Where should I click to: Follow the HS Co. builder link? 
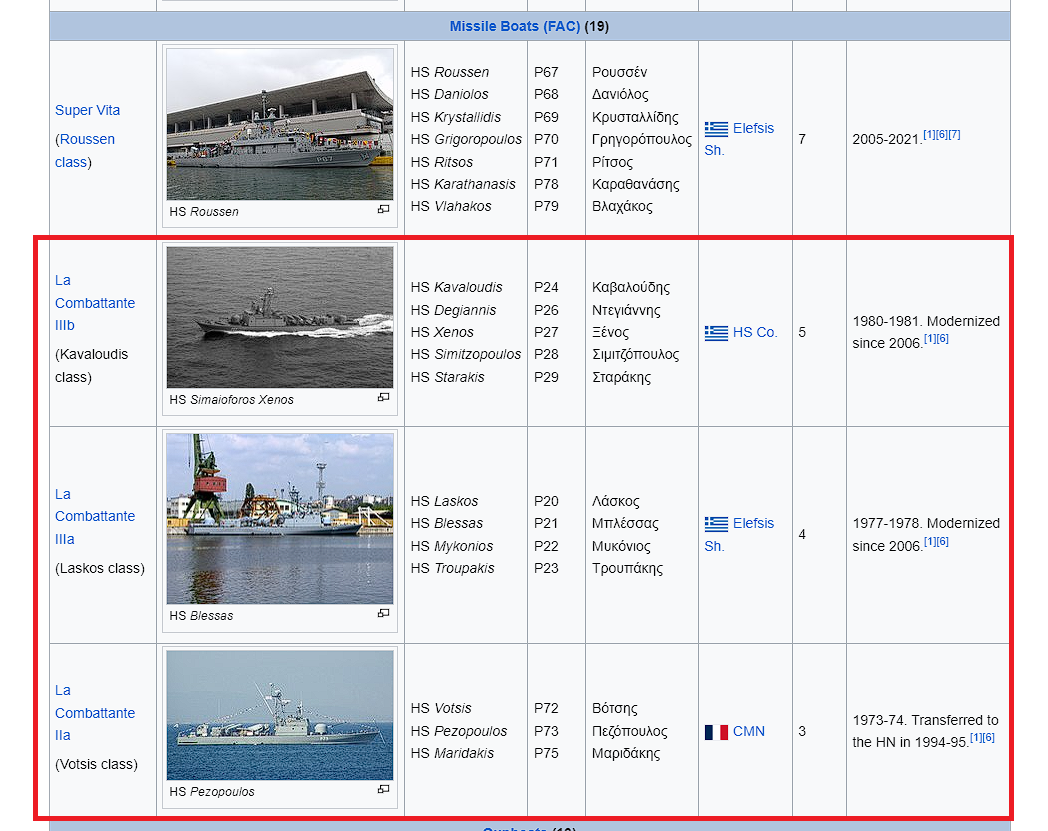755,332
